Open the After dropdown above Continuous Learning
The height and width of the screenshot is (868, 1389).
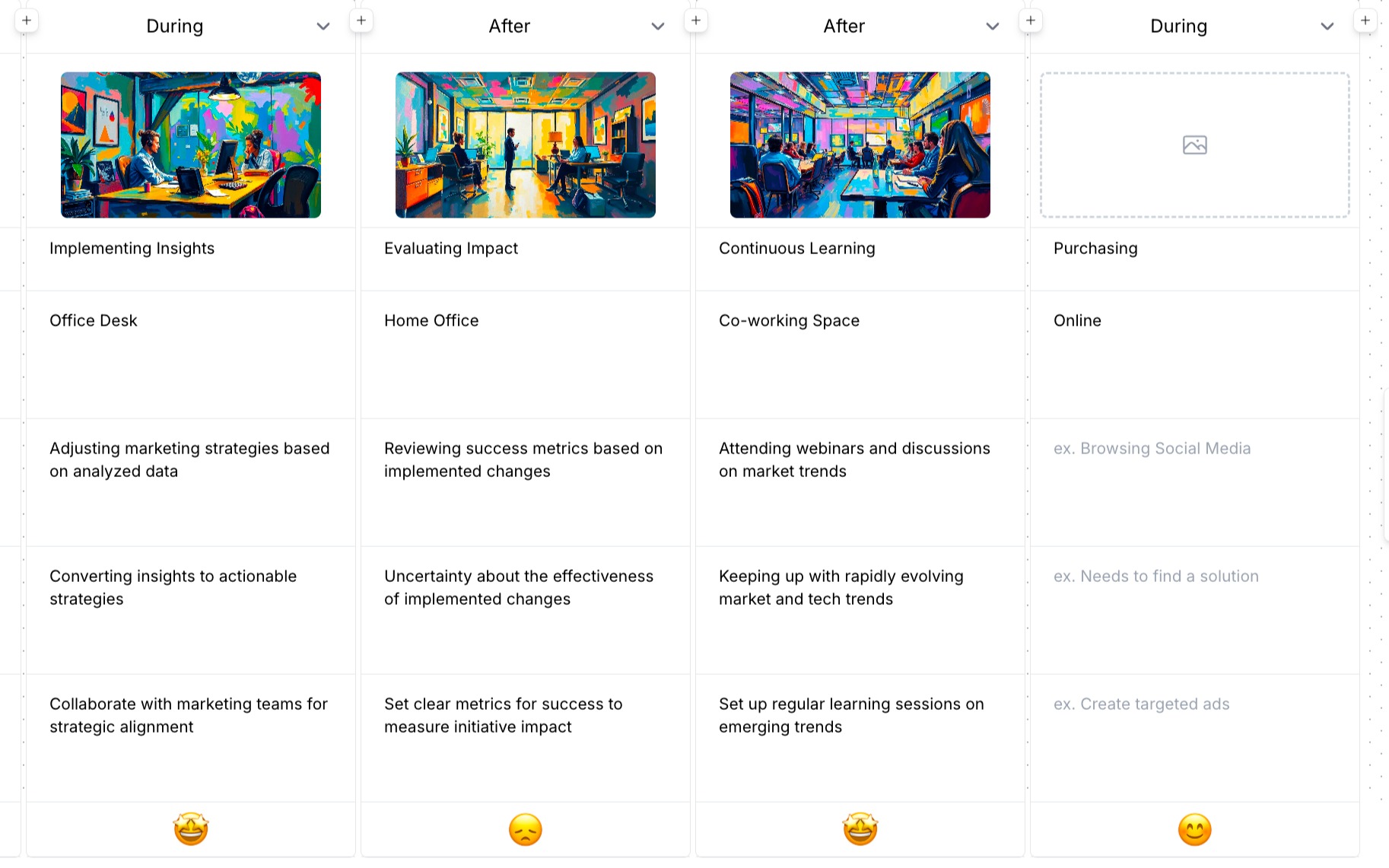point(993,27)
